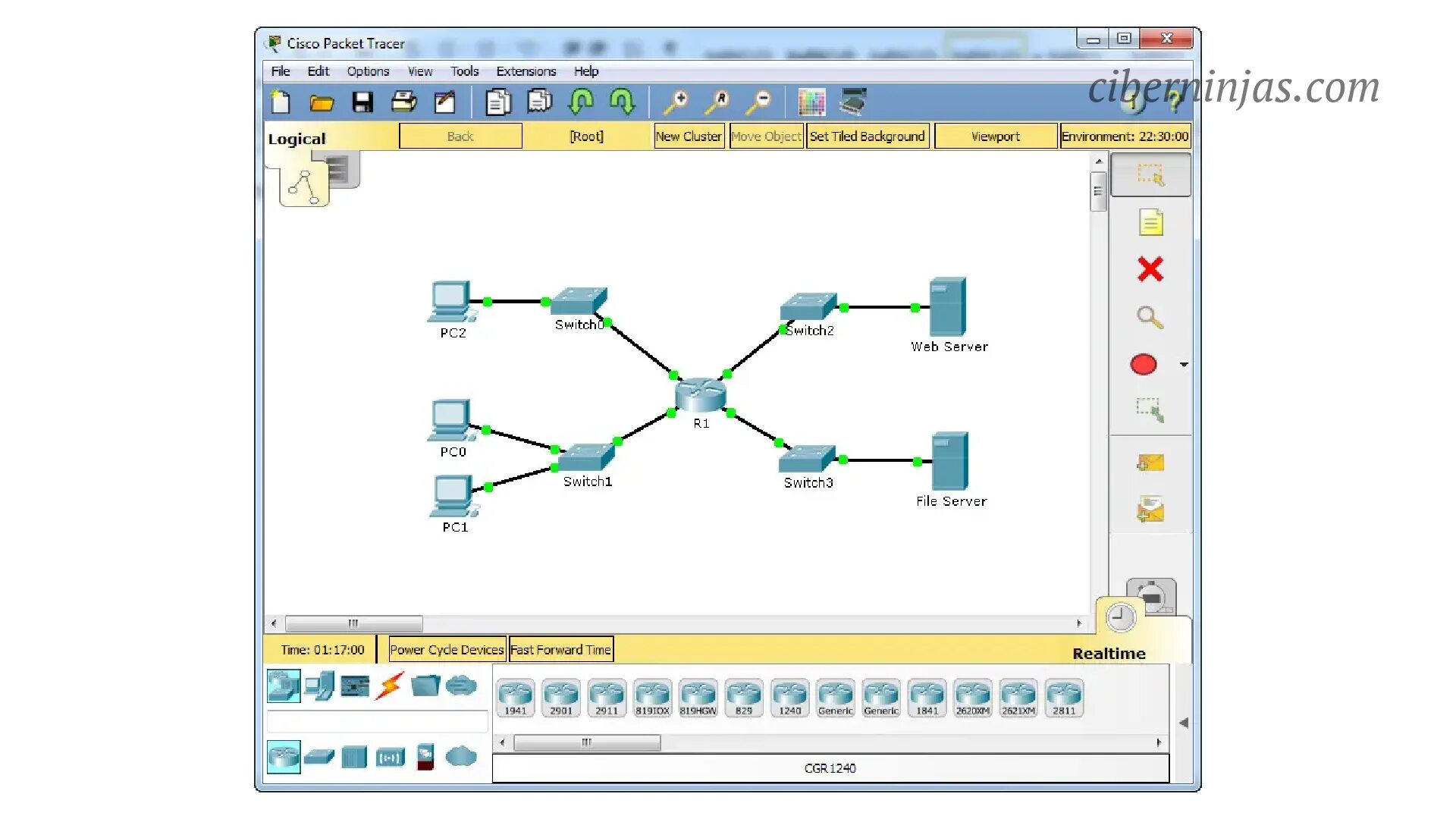The width and height of the screenshot is (1456, 819).
Task: Click Add Simple PDU envelope icon
Action: click(1150, 463)
